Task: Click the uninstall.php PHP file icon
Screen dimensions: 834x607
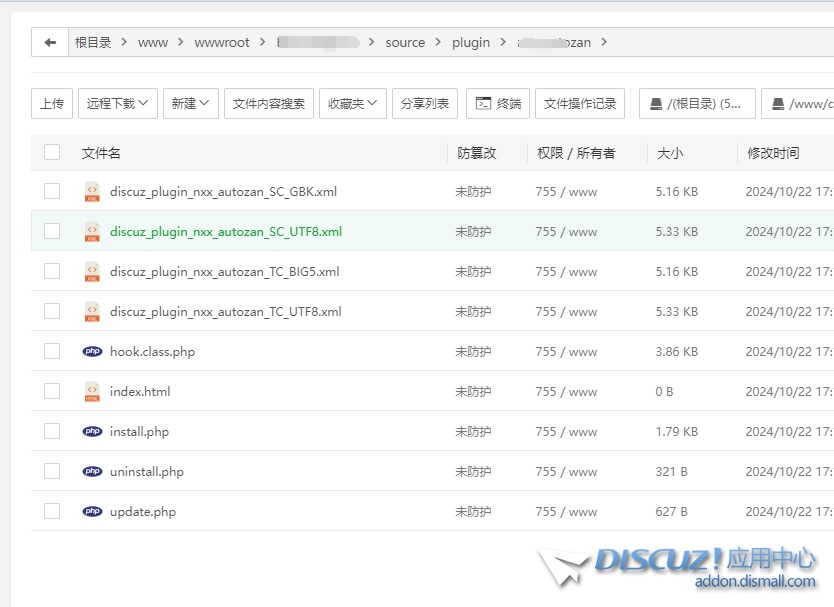Action: [x=92, y=471]
